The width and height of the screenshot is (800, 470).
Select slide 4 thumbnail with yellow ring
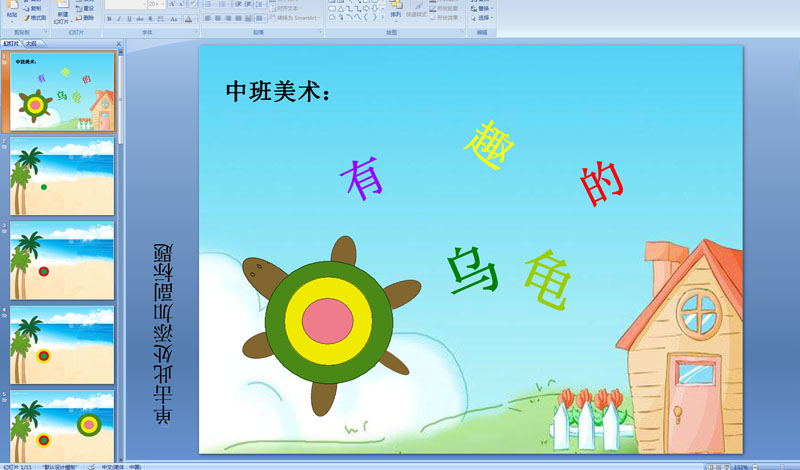point(62,345)
